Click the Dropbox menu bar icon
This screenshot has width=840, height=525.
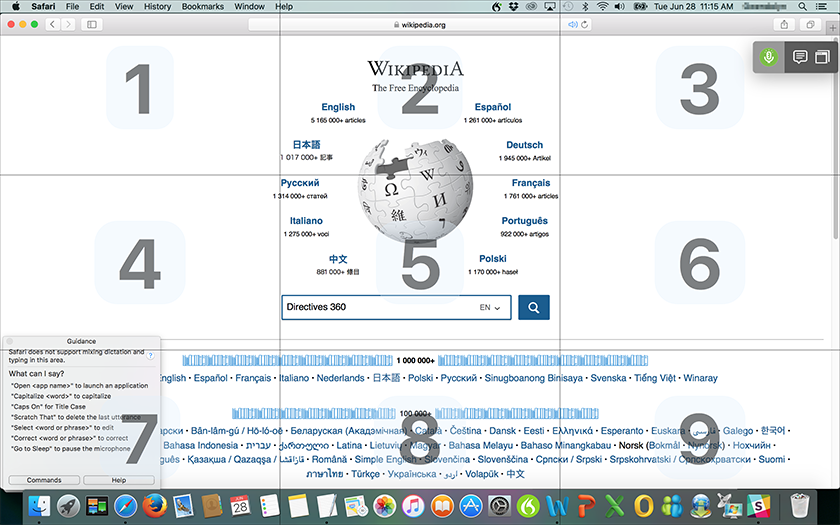click(x=513, y=6)
